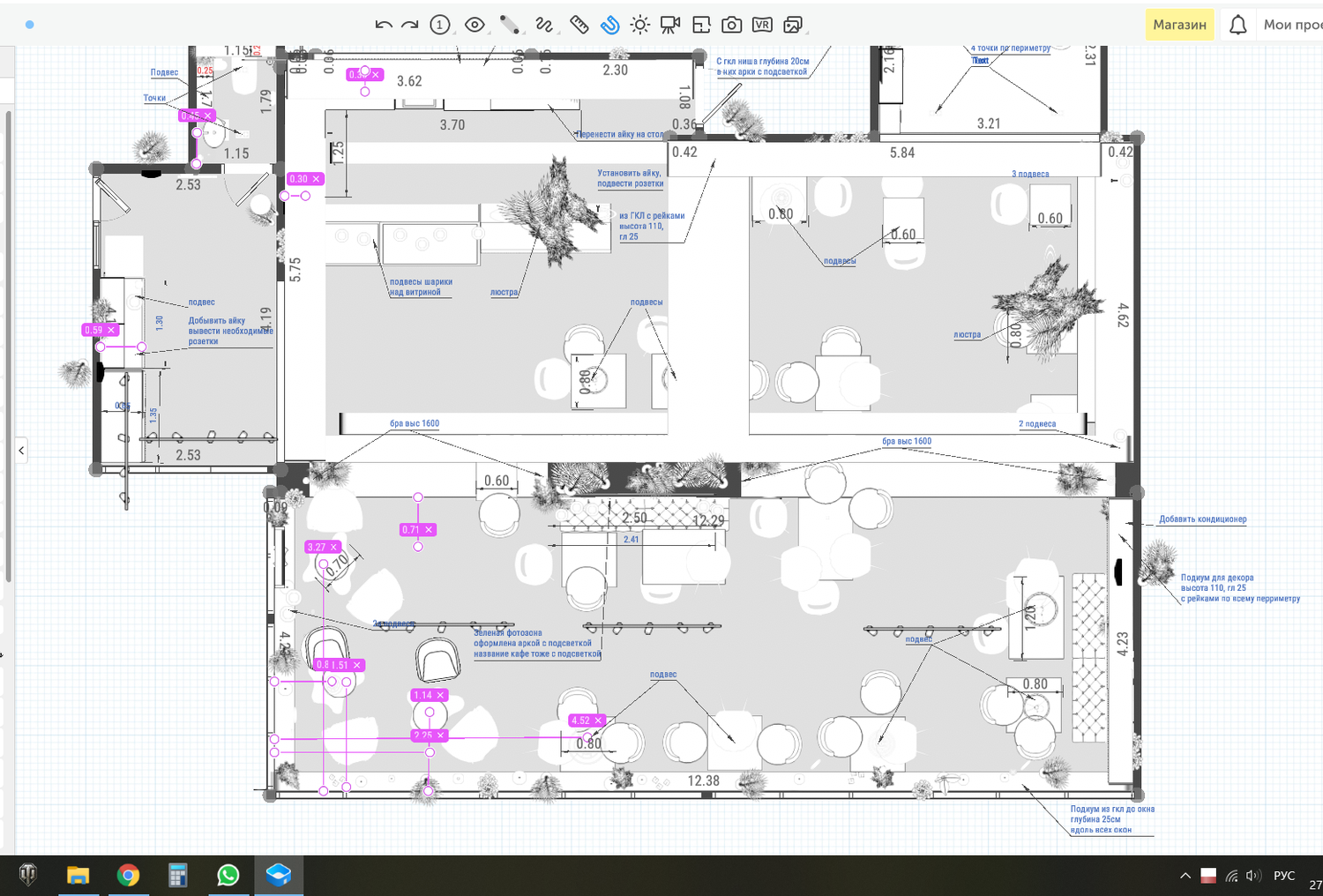Expand the wall drawing tool options
Image resolution: width=1323 pixels, height=896 pixels.
click(510, 25)
